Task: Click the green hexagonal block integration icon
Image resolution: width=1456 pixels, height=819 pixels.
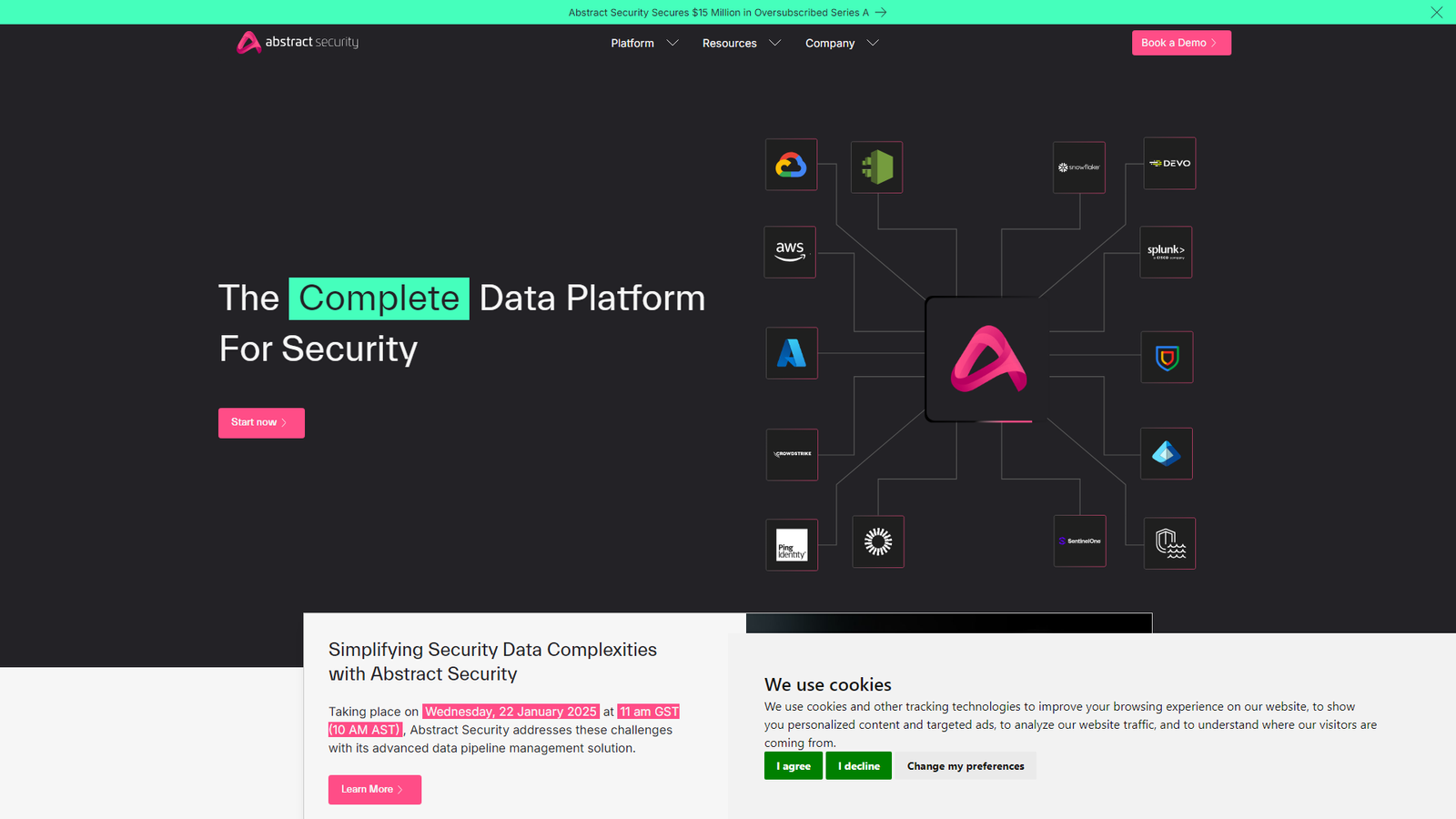Action: [x=877, y=167]
